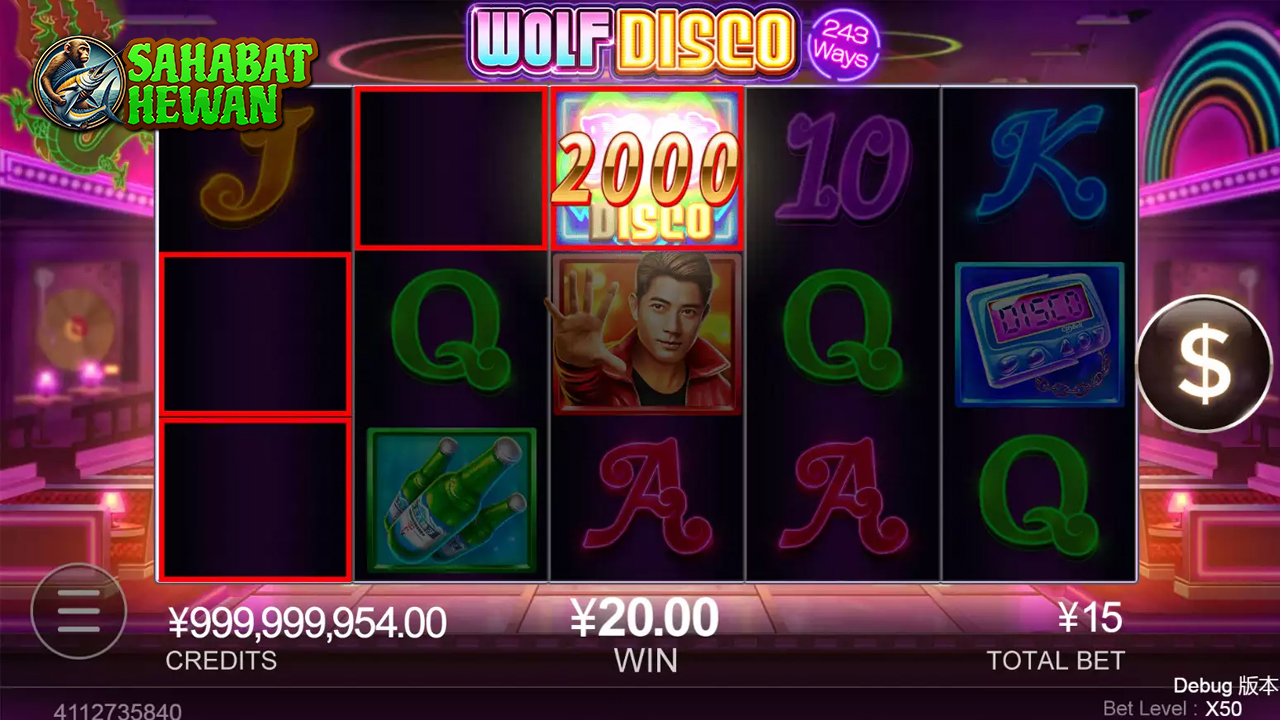
Task: Select the man in red jacket symbol
Action: 646,333
